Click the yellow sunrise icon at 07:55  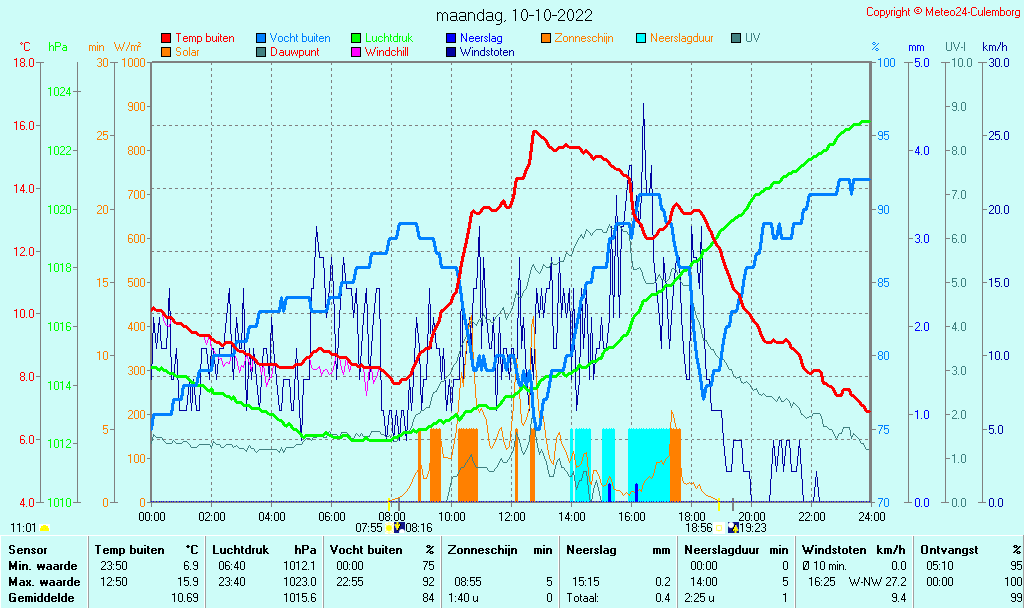pos(389,528)
